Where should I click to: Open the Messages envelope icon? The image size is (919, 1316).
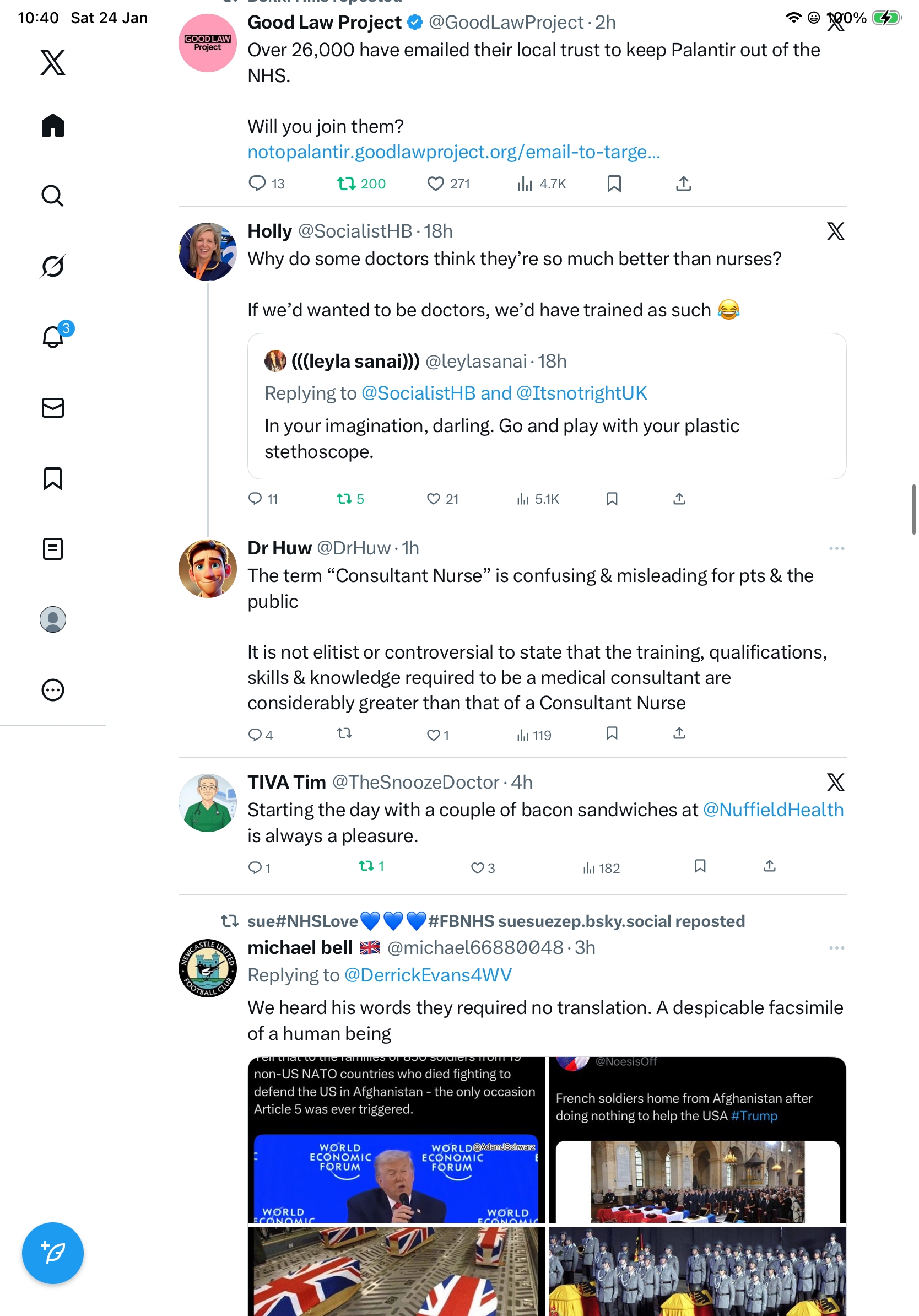click(x=53, y=407)
